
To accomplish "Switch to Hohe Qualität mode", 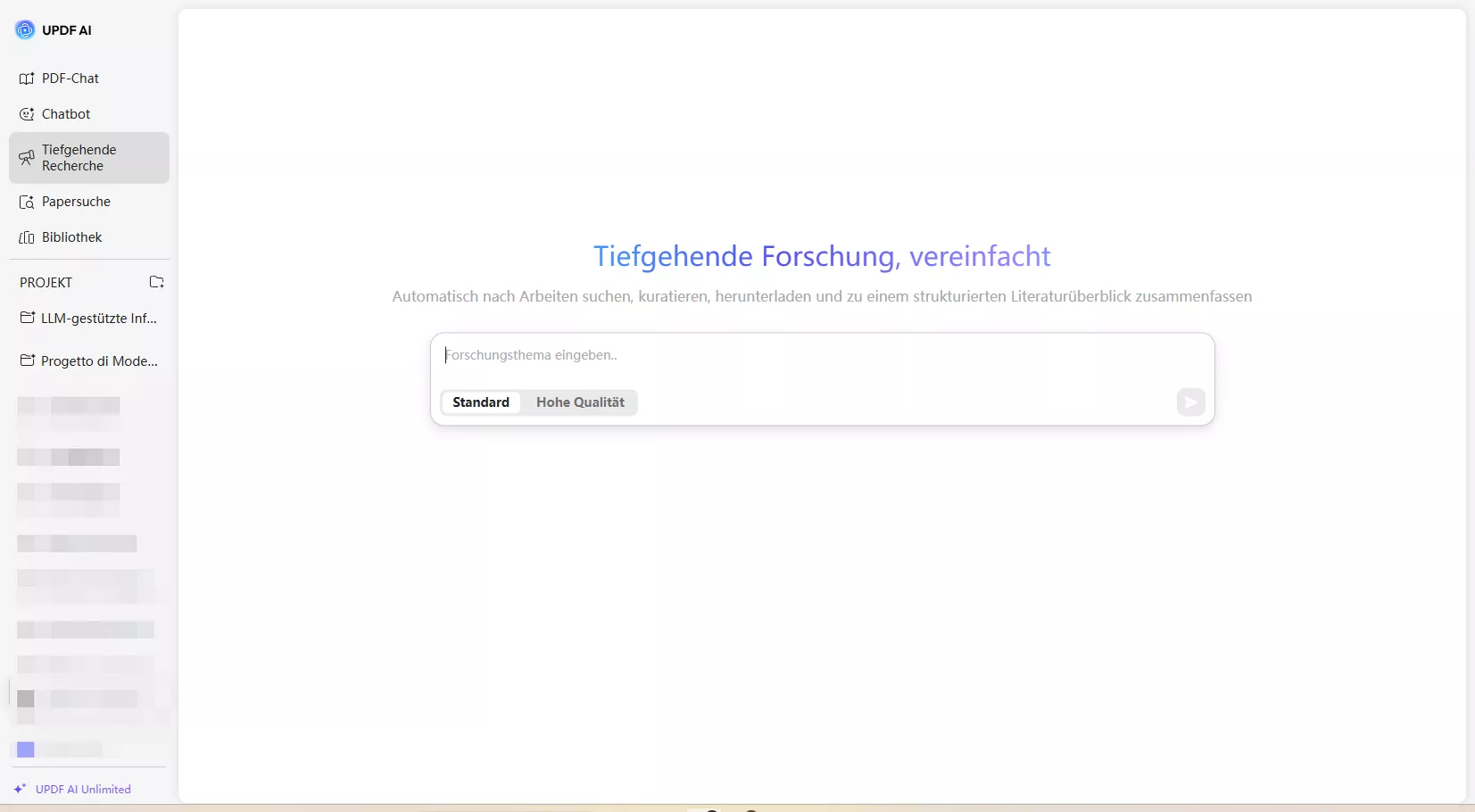I will [x=580, y=402].
